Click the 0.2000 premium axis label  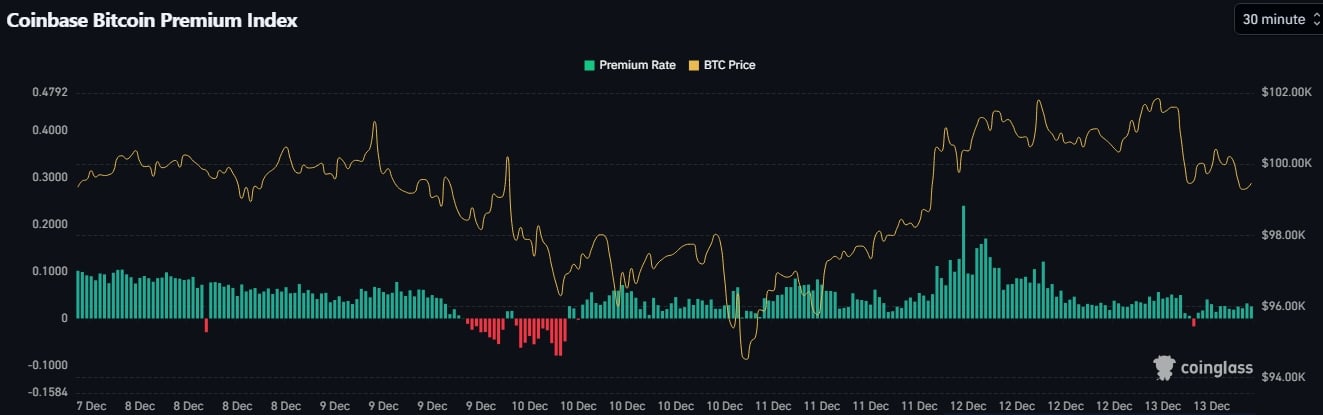pos(49,224)
